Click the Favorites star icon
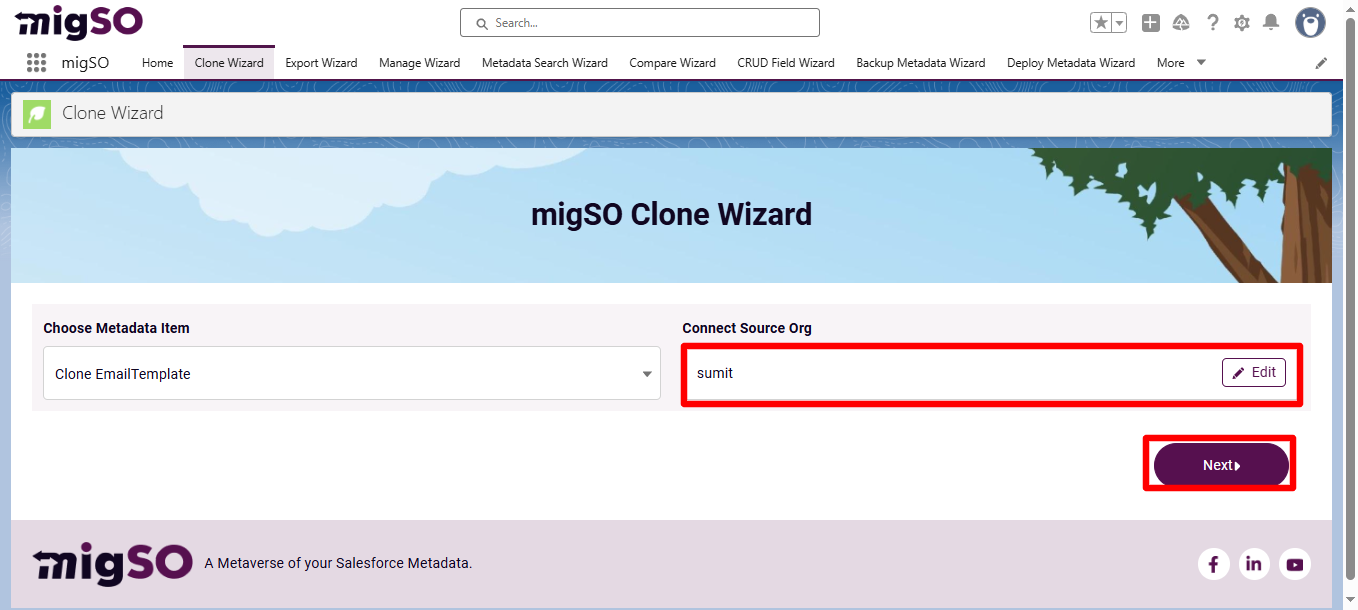This screenshot has width=1358, height=610. [1101, 22]
